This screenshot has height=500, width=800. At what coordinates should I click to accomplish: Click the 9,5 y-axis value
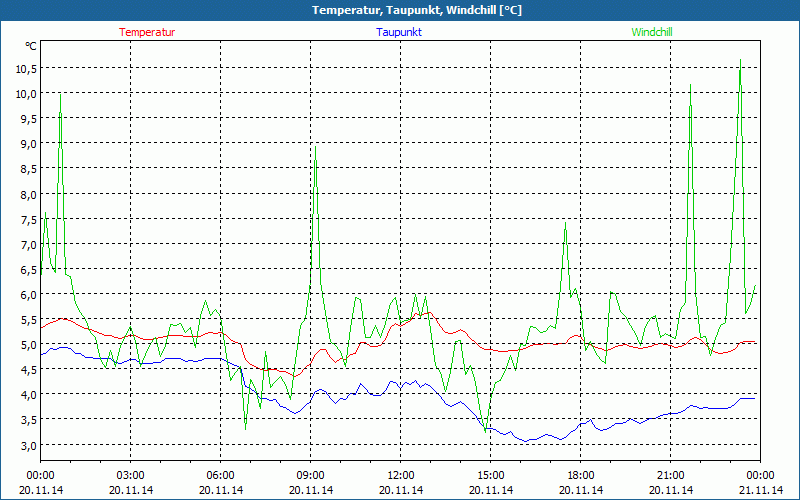tap(29, 119)
